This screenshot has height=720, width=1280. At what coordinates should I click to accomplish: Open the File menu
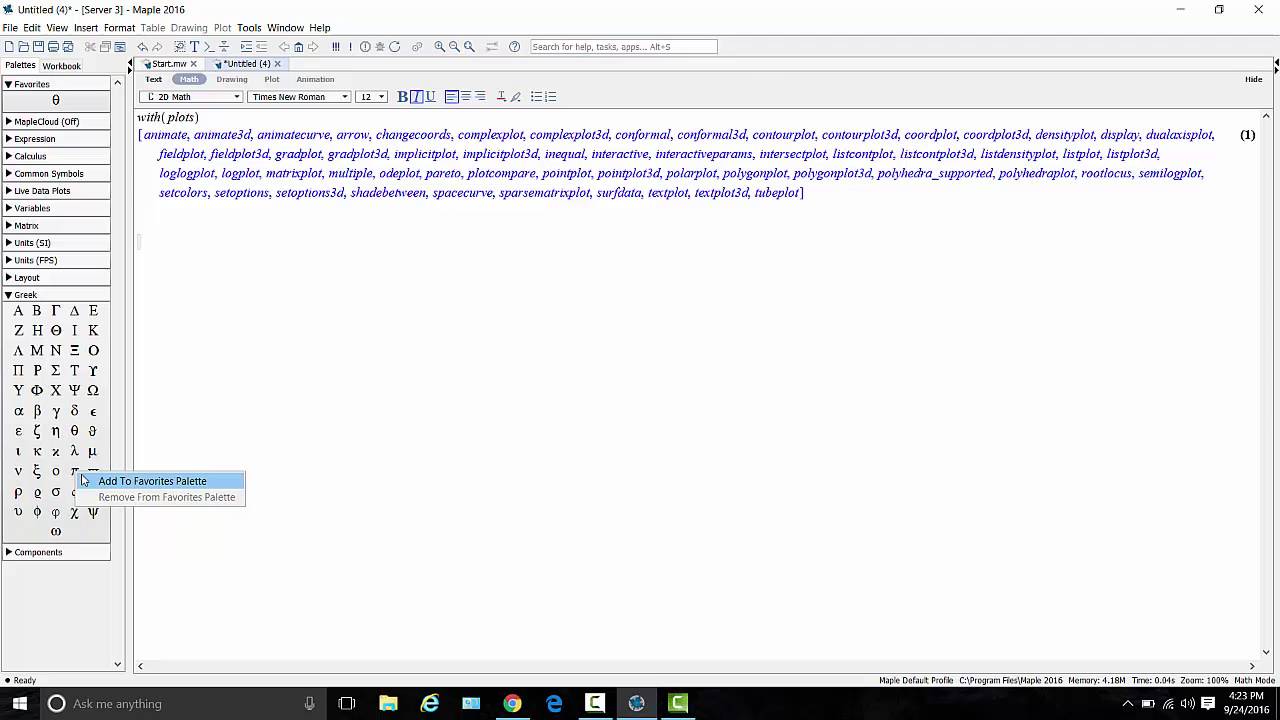(x=10, y=28)
